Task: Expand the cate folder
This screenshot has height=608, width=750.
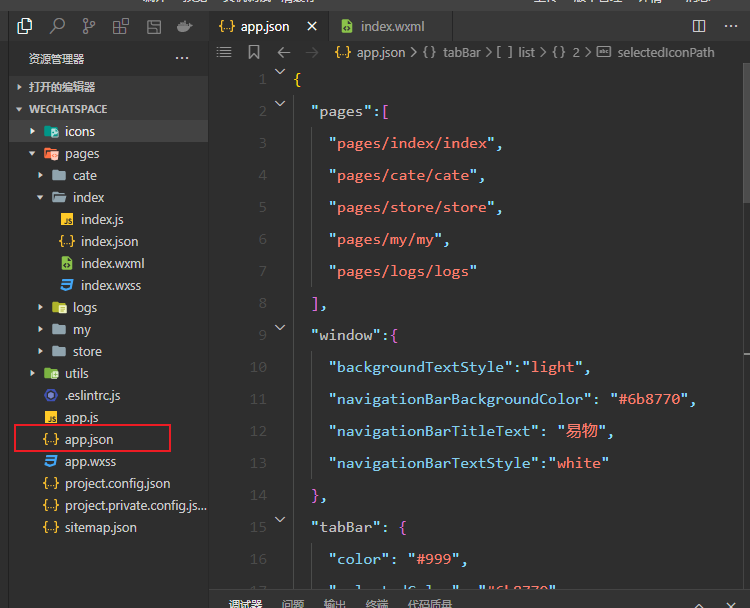Action: (x=109, y=176)
